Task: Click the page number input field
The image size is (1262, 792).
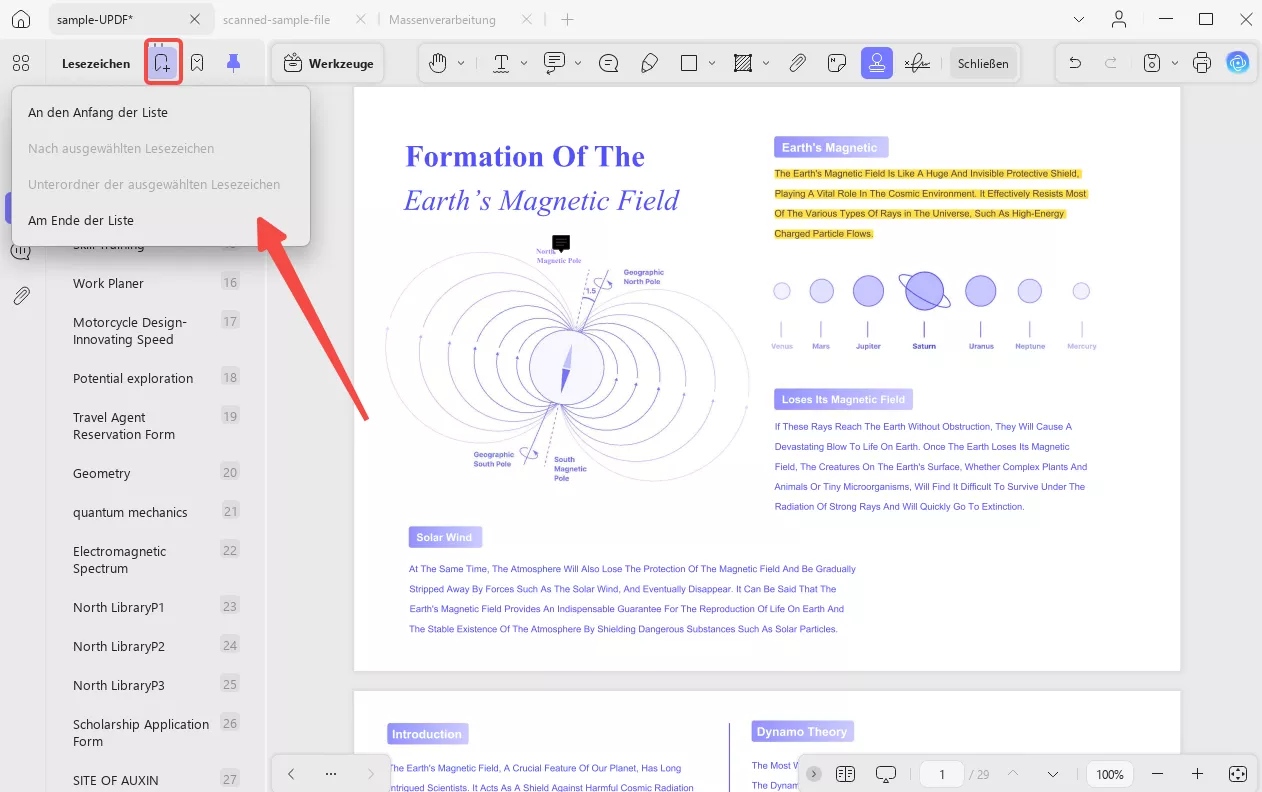Action: click(x=941, y=774)
